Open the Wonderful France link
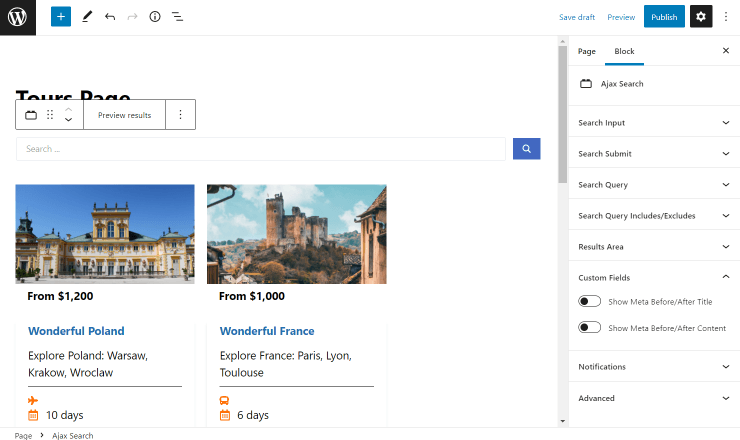 pos(267,331)
